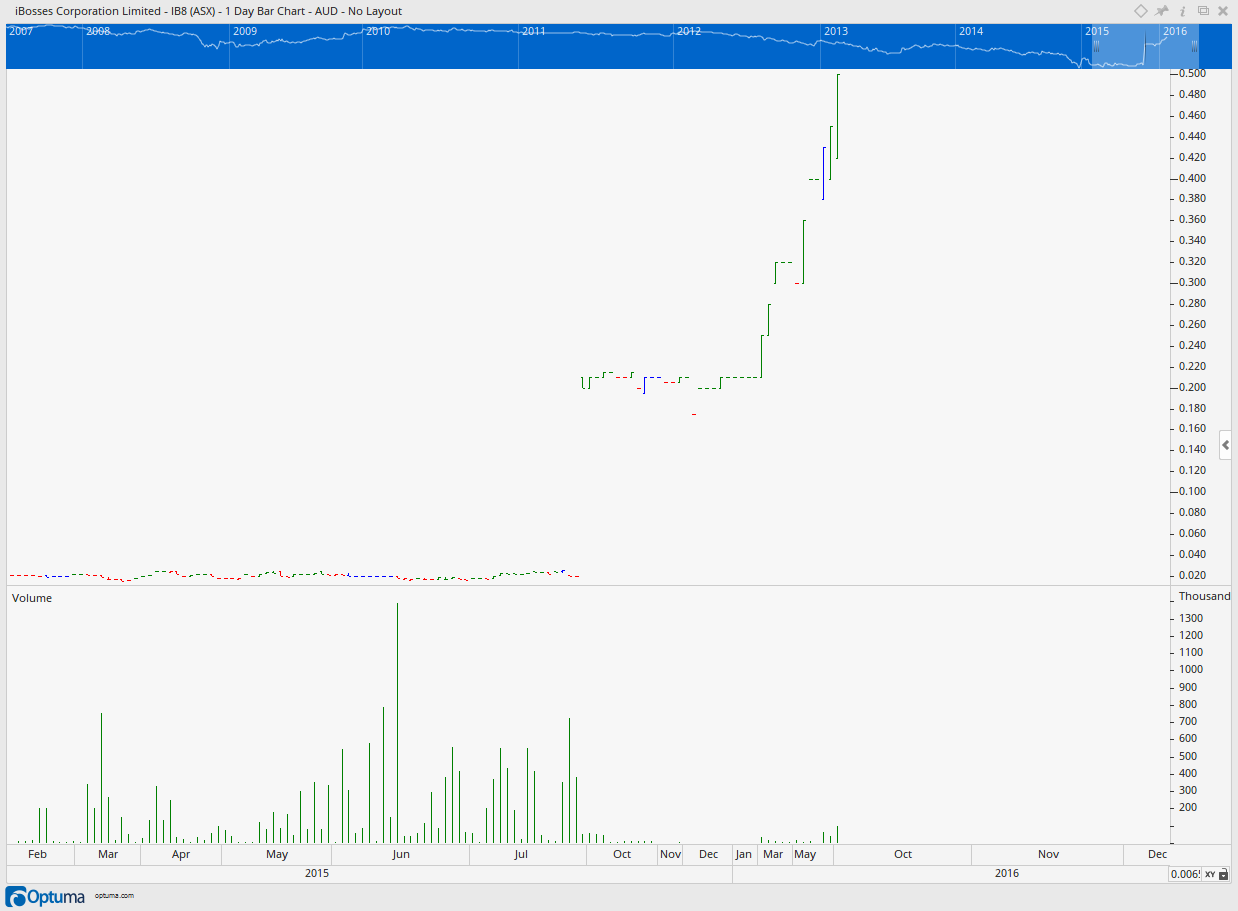Click the 'Thousand' volume units label
Viewport: 1238px width, 911px height.
(x=1204, y=596)
